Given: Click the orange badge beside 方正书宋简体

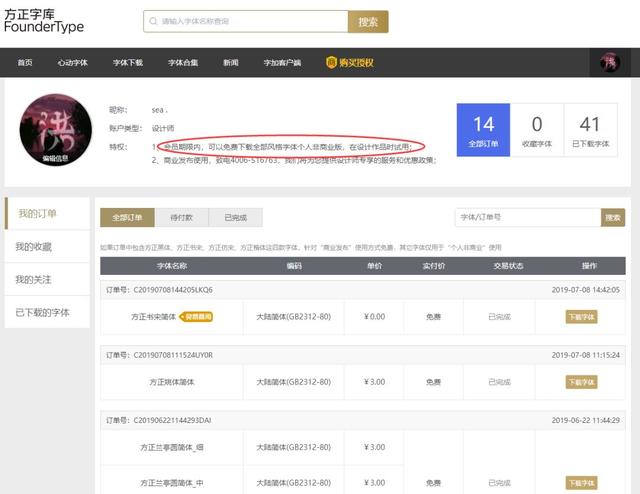Looking at the screenshot, I should coord(197,317).
